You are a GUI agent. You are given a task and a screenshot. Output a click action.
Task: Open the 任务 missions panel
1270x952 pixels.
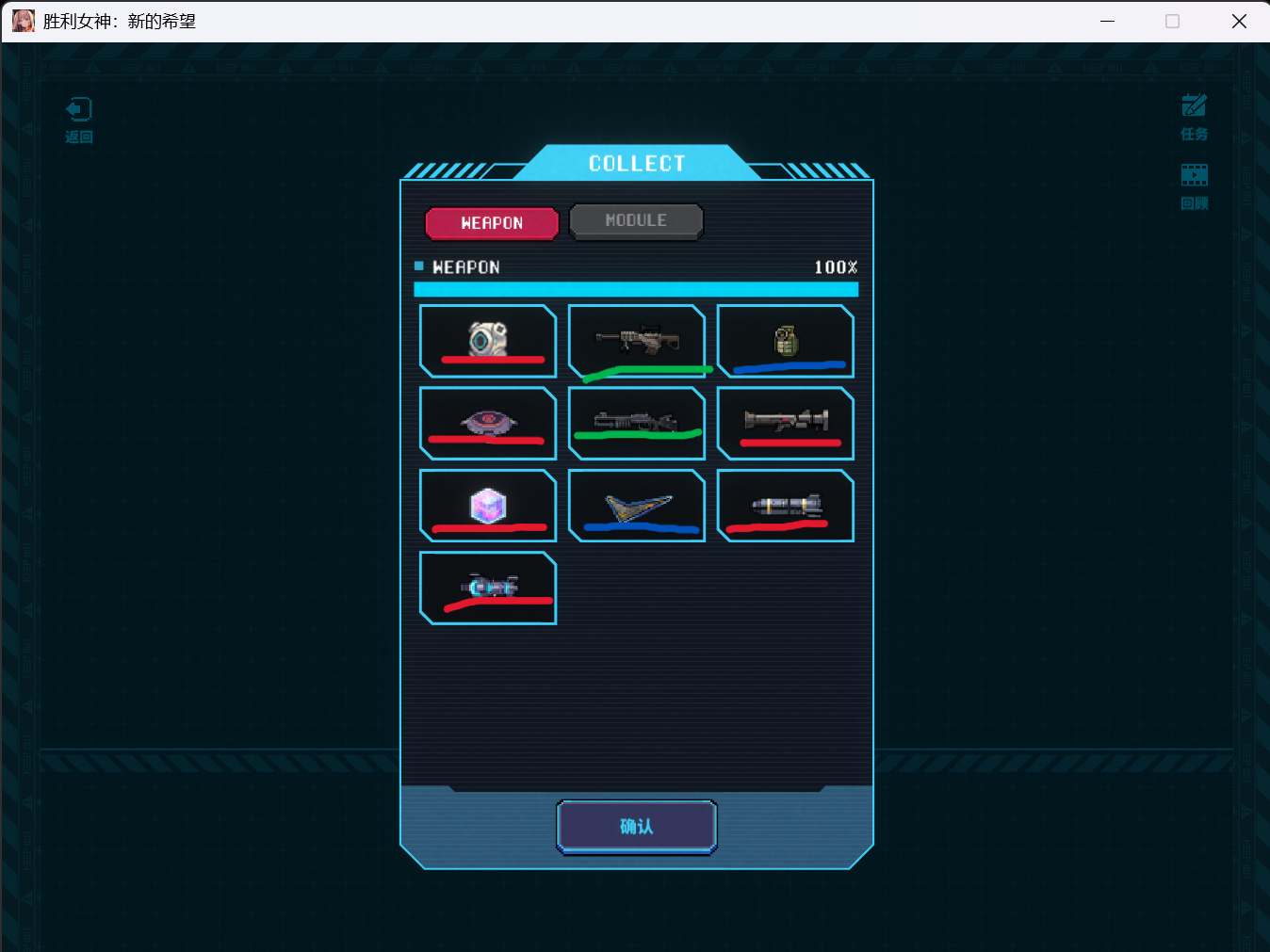[x=1195, y=118]
